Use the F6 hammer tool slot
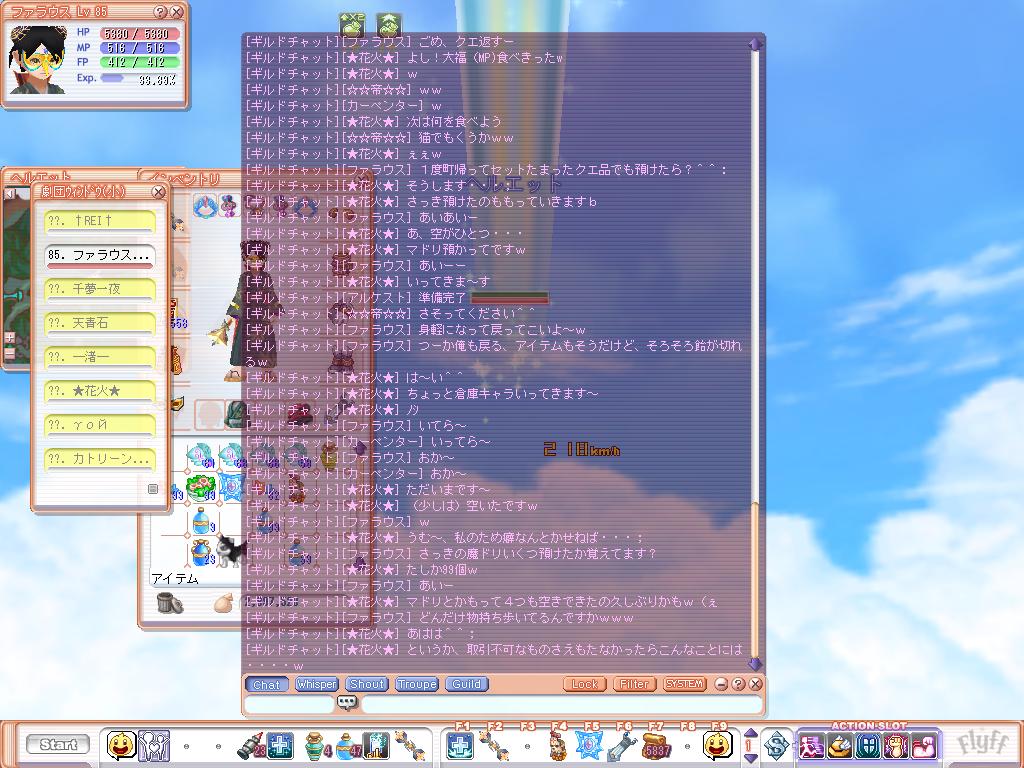This screenshot has width=1024, height=768. [622, 746]
